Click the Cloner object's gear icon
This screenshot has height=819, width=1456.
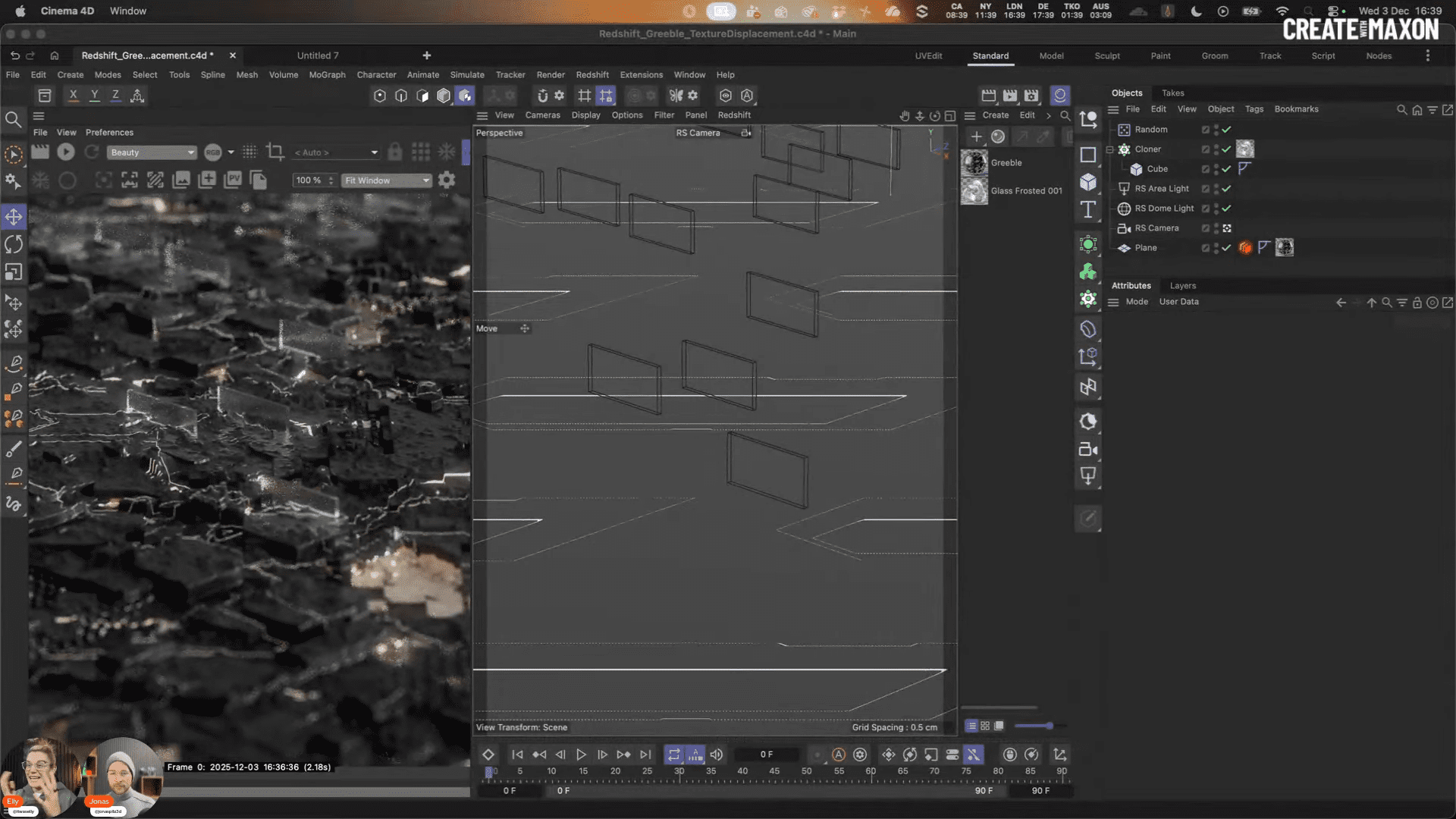tap(1125, 149)
